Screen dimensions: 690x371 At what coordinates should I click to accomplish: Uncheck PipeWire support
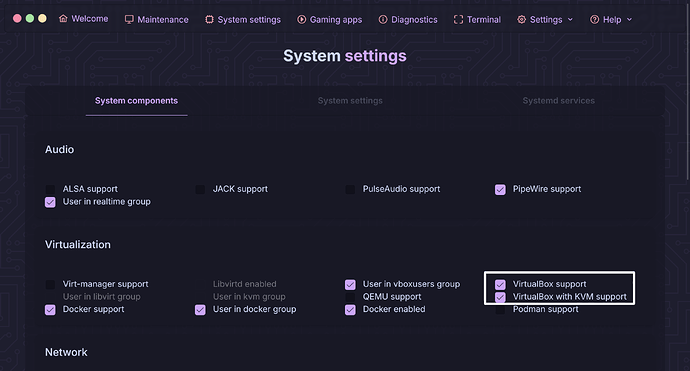point(500,189)
